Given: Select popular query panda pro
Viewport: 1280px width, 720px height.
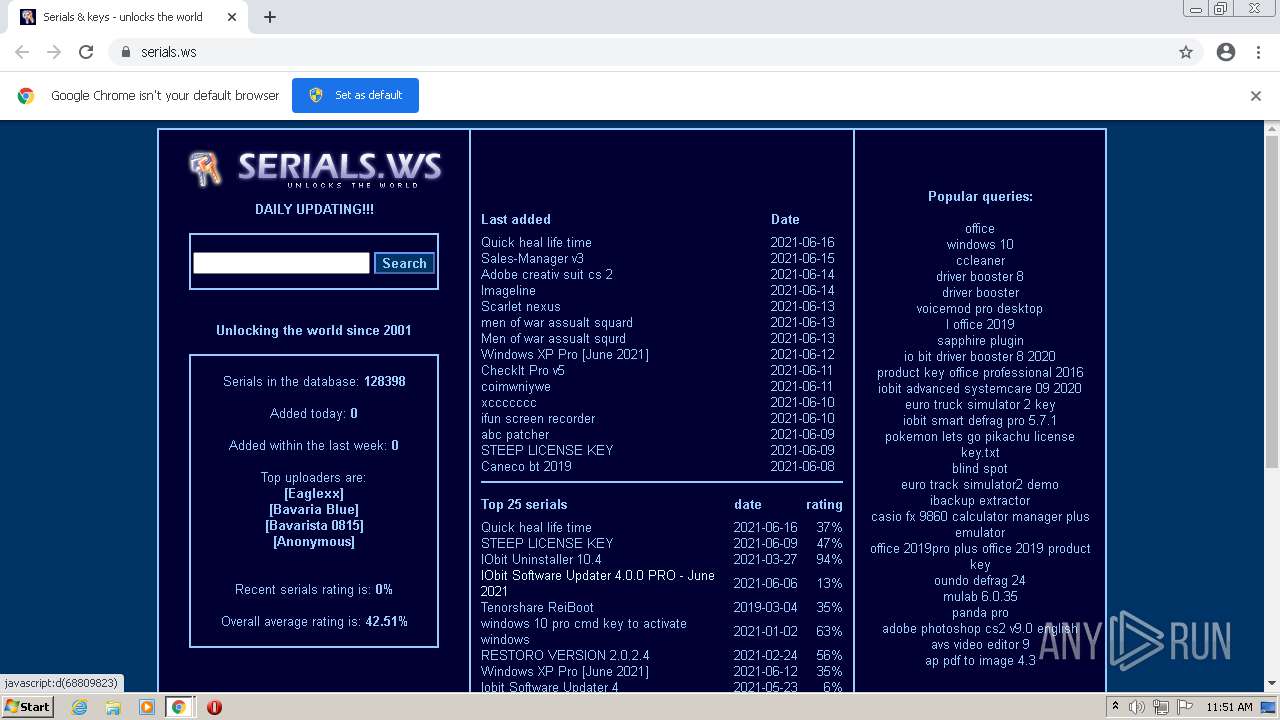Looking at the screenshot, I should (980, 612).
